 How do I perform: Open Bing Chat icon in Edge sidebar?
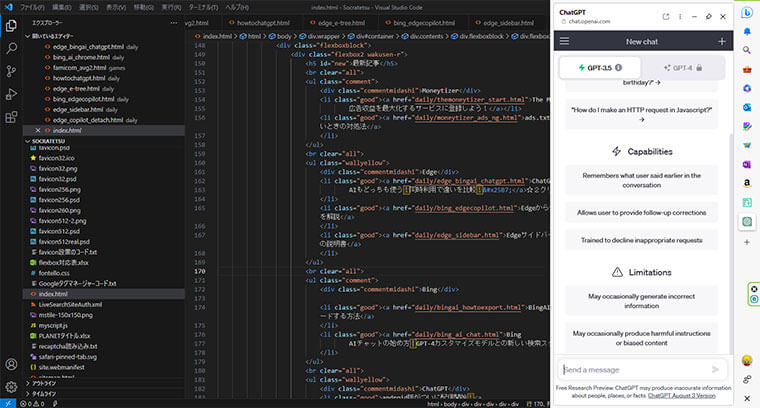tap(747, 13)
